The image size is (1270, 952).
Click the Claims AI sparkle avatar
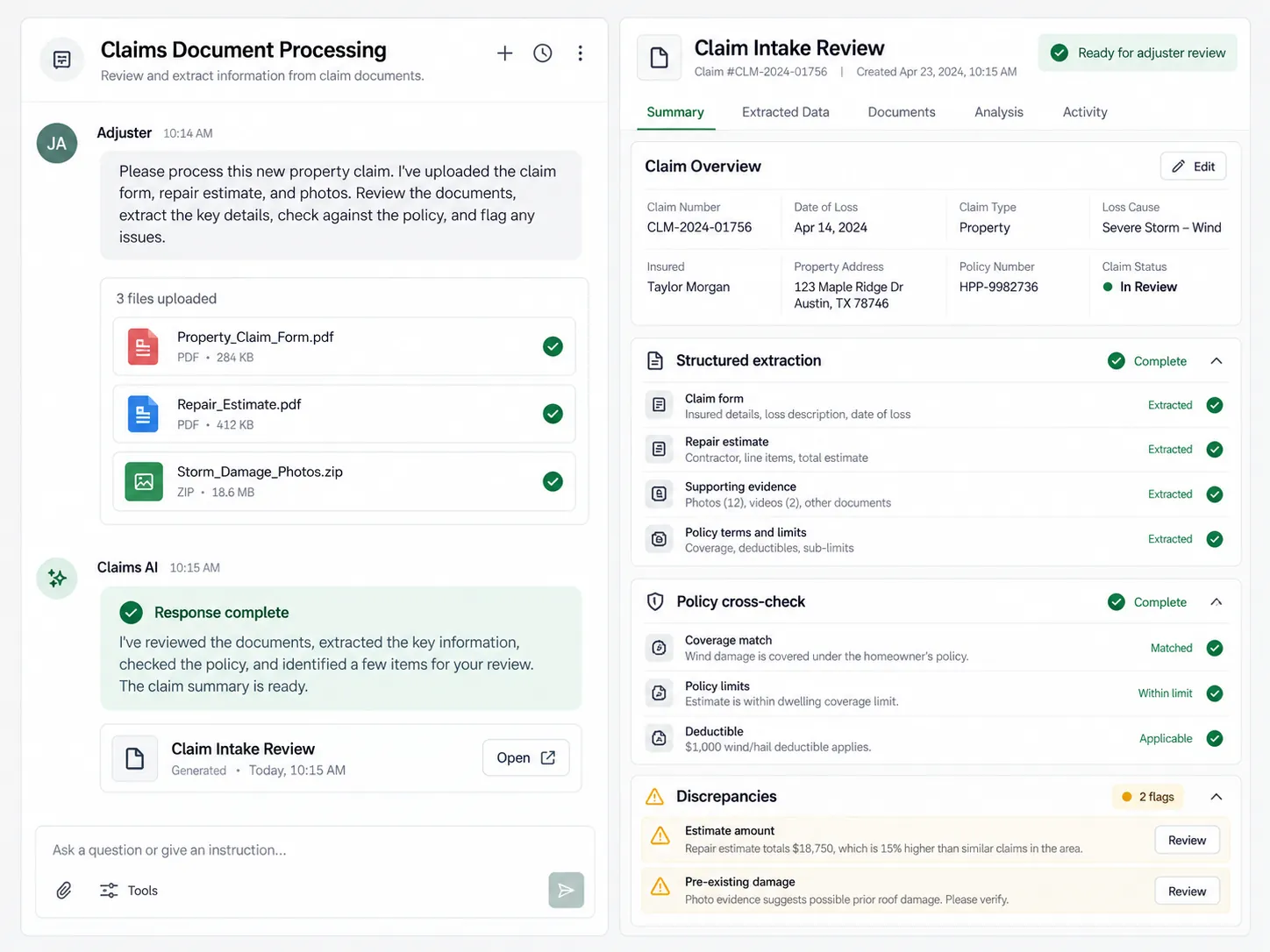pos(57,579)
